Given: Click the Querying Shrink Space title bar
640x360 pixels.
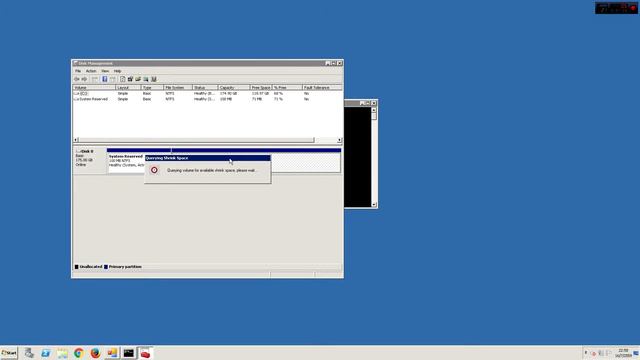Looking at the screenshot, I should pos(207,158).
